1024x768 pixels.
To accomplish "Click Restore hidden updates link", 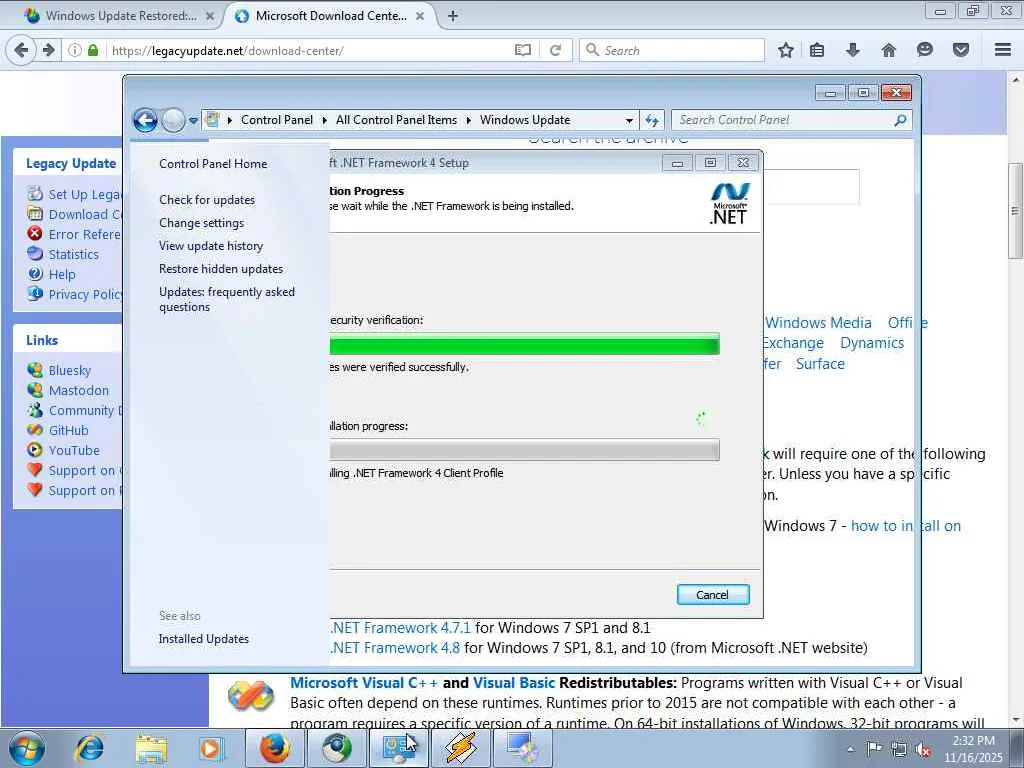I will pos(221,268).
